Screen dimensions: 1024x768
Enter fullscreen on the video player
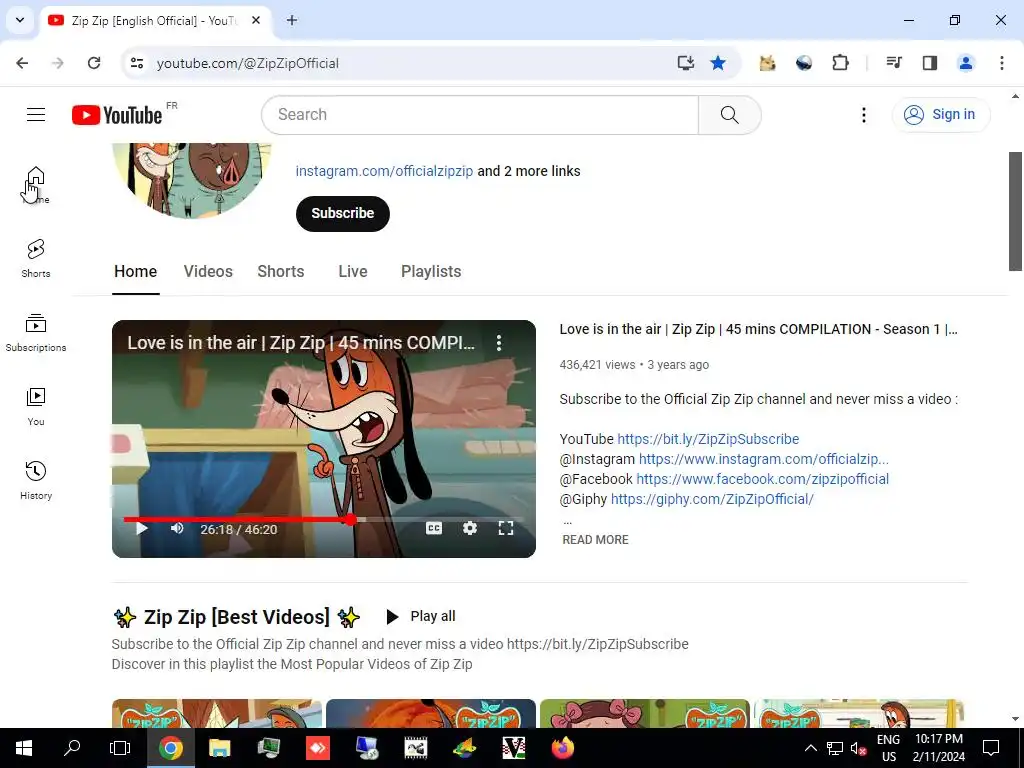[x=505, y=528]
